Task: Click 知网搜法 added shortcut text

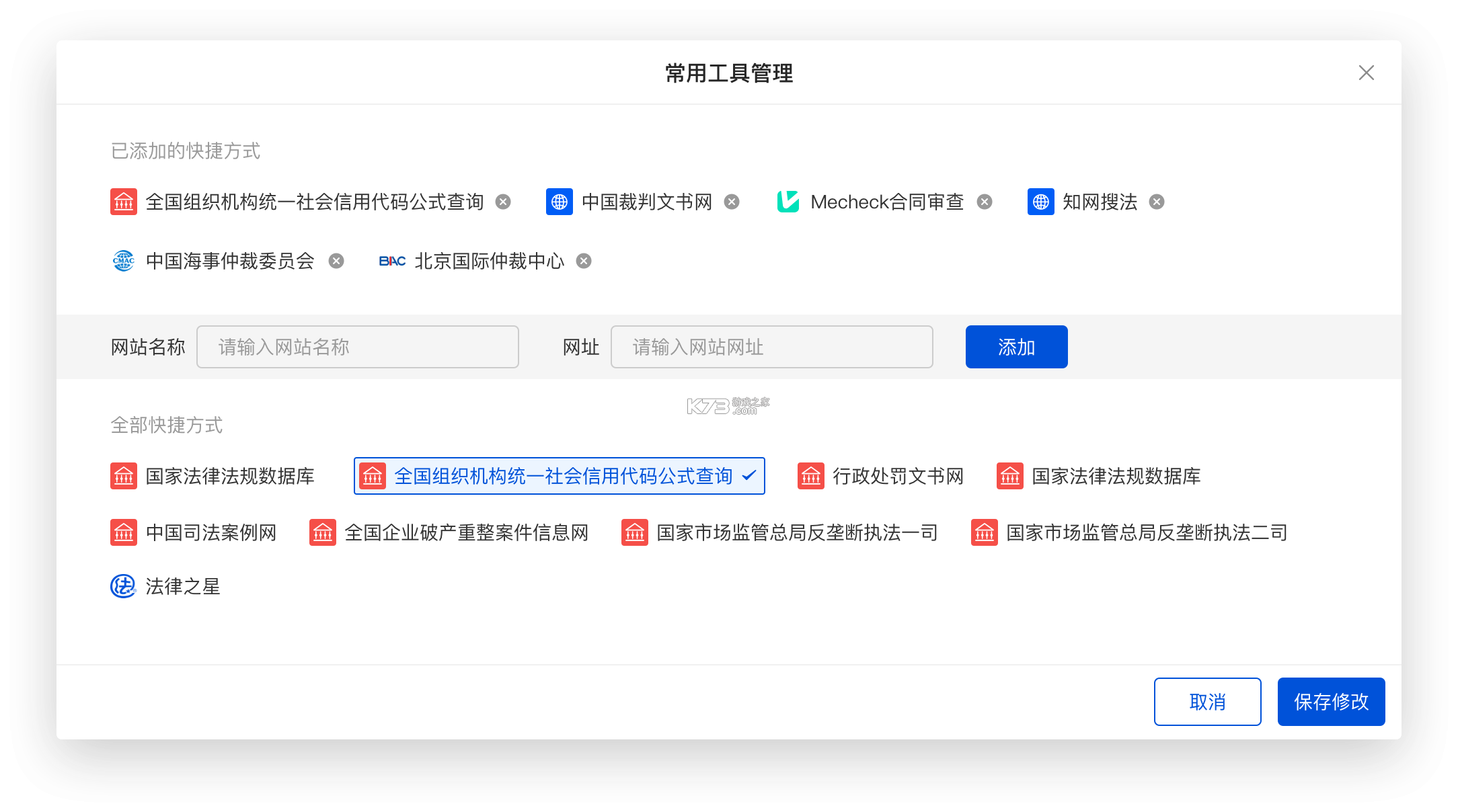Action: 1100,202
